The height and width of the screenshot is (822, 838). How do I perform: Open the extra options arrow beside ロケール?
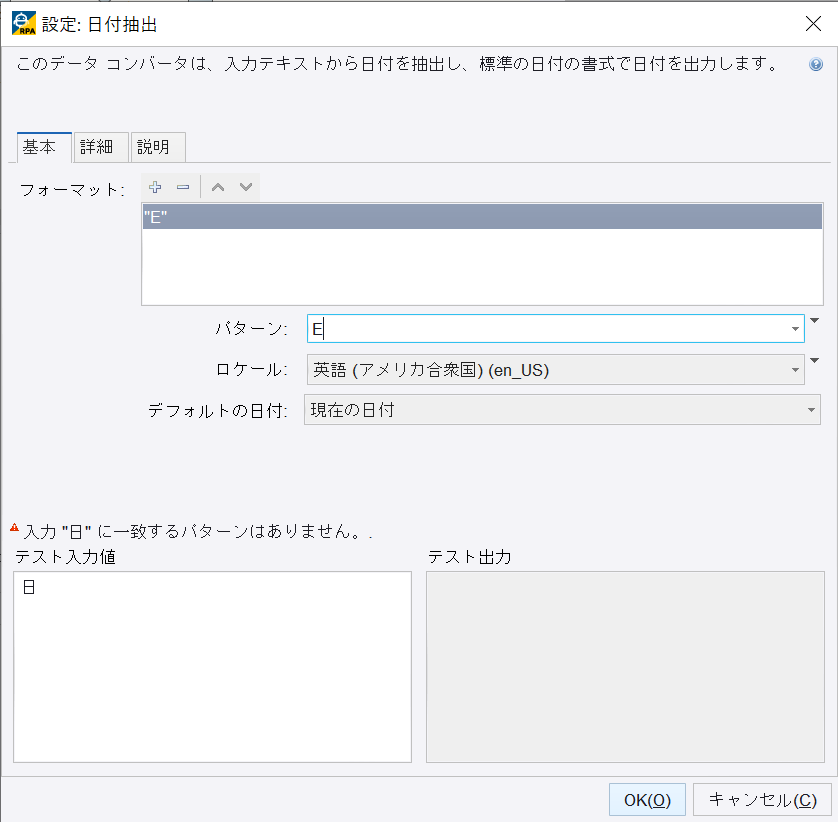(x=814, y=361)
